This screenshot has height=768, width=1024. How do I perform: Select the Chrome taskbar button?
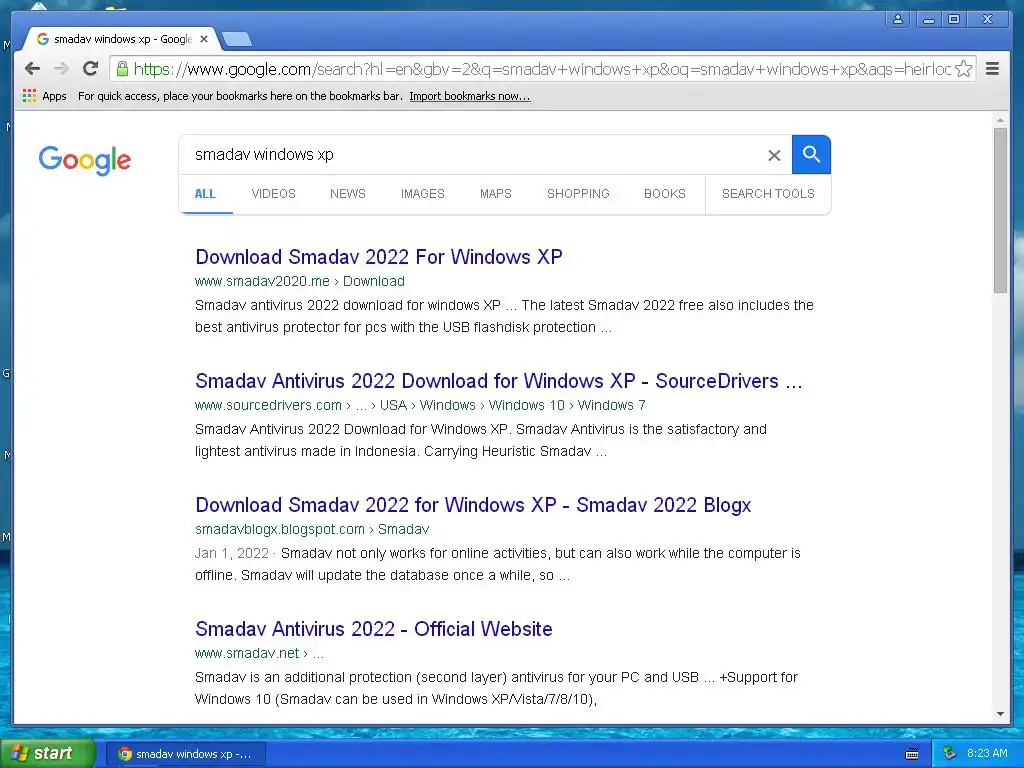click(x=185, y=754)
